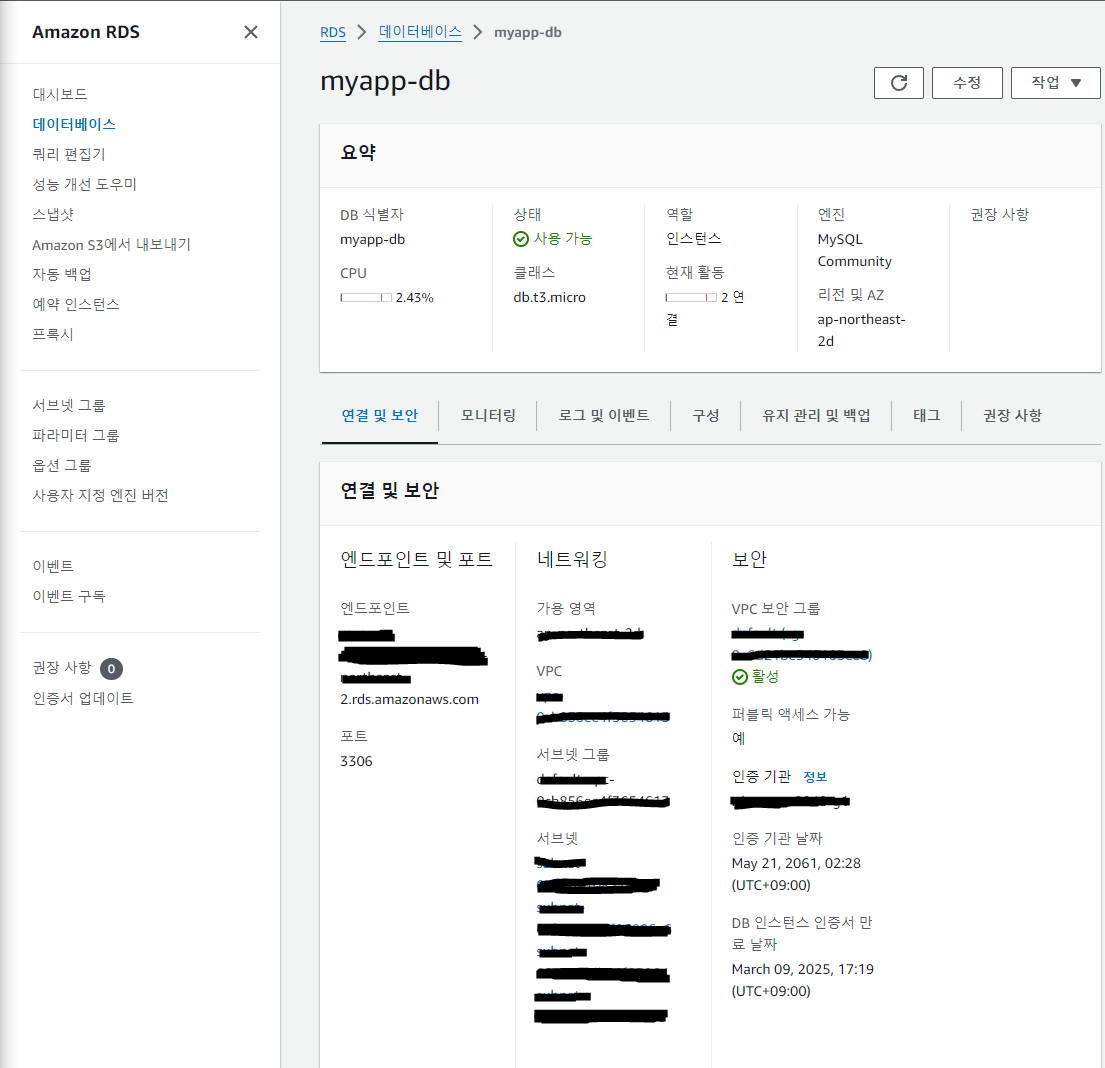This screenshot has height=1068, width=1105.
Task: Click the redacted VPC 보안 그룹 link
Action: point(802,644)
